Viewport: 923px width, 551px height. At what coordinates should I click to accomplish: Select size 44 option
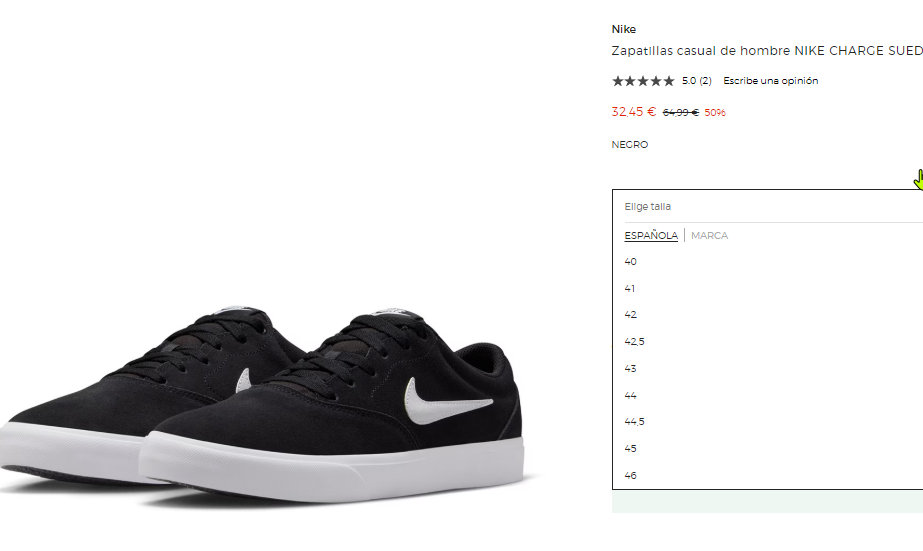631,396
